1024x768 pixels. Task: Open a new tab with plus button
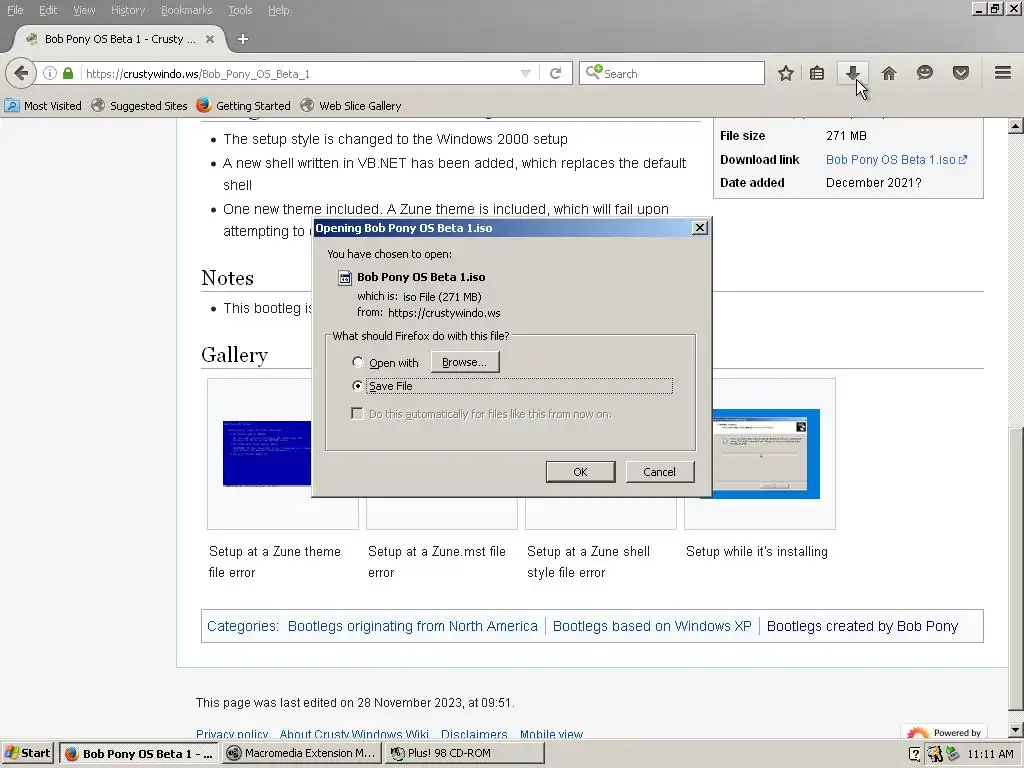pos(243,39)
